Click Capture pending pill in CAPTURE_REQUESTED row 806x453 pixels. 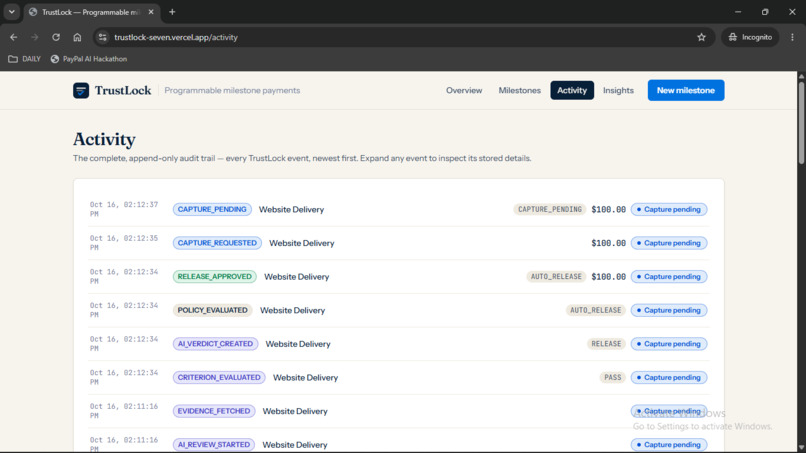669,243
